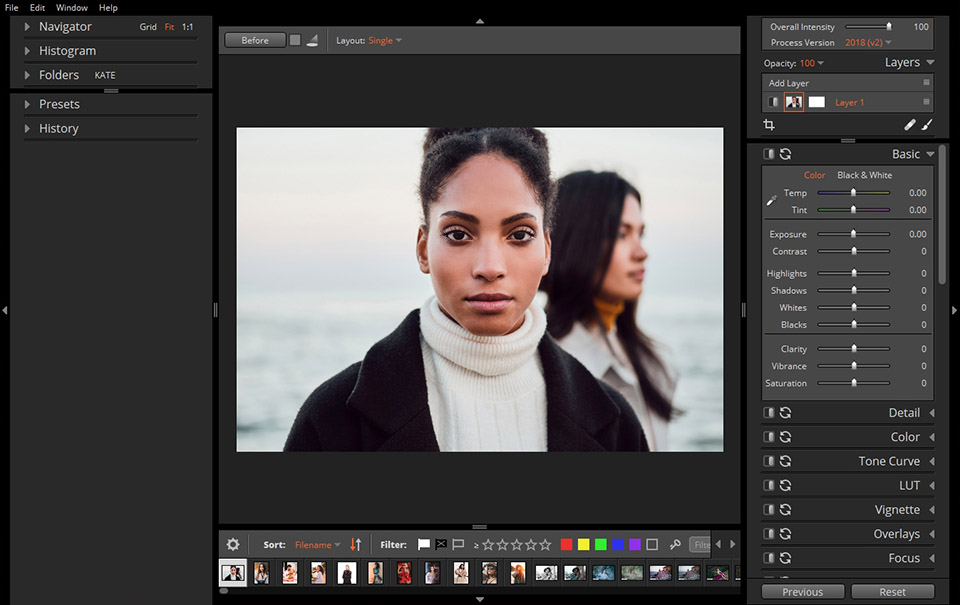The width and height of the screenshot is (960, 605).
Task: Reverse the sort order with arrows icon
Action: coord(355,545)
